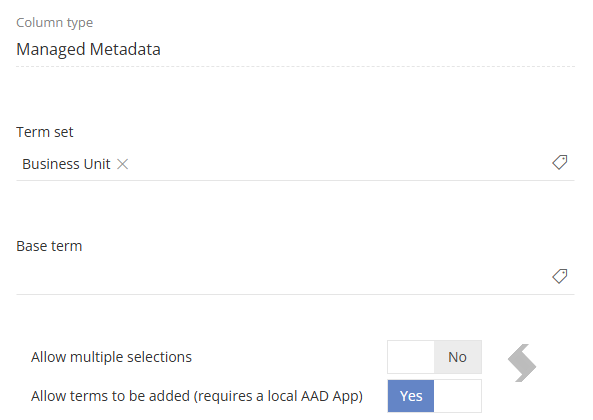Click the Base term label

49,246
